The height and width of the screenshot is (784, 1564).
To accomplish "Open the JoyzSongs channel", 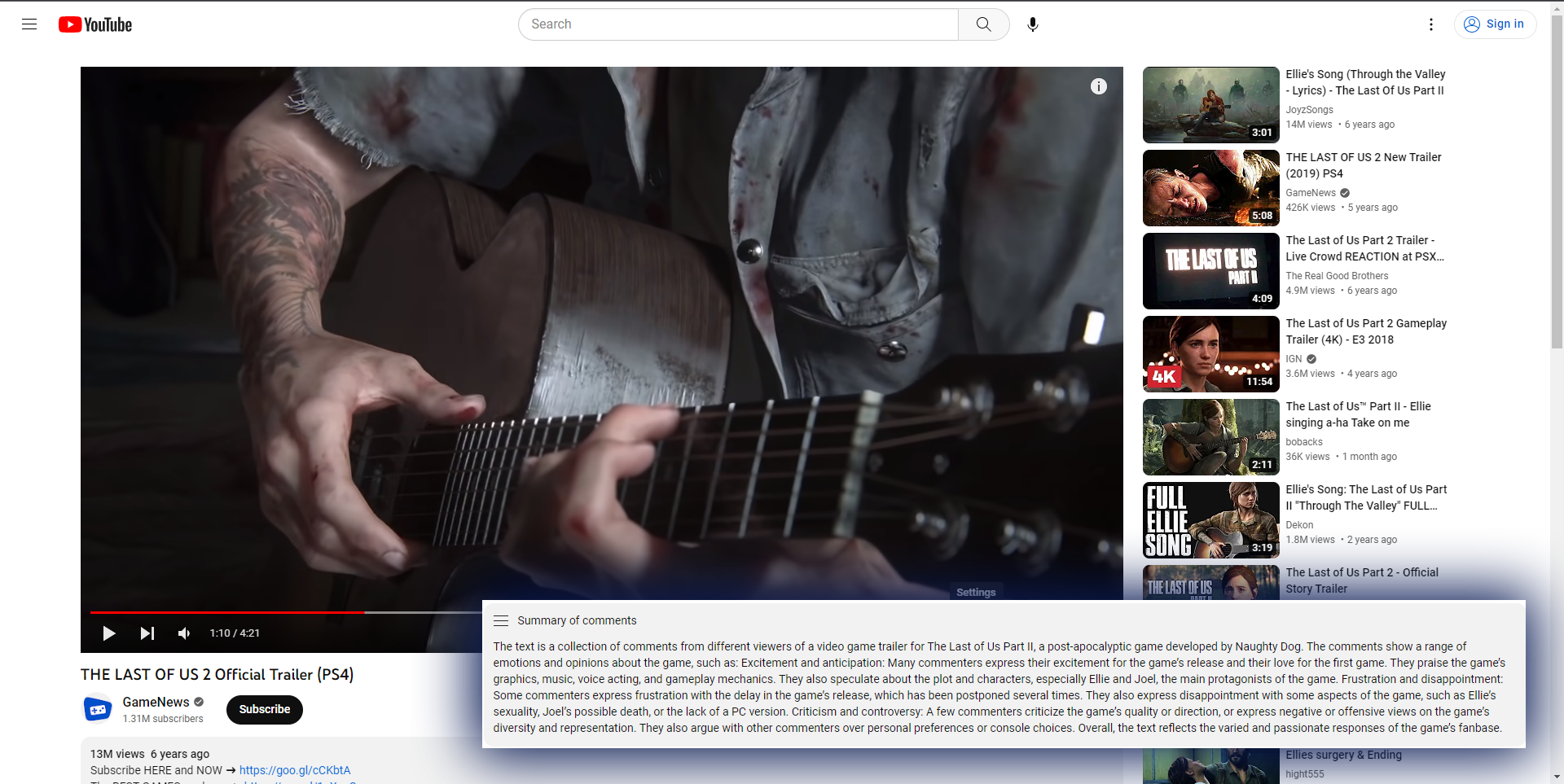I will pyautogui.click(x=1310, y=110).
